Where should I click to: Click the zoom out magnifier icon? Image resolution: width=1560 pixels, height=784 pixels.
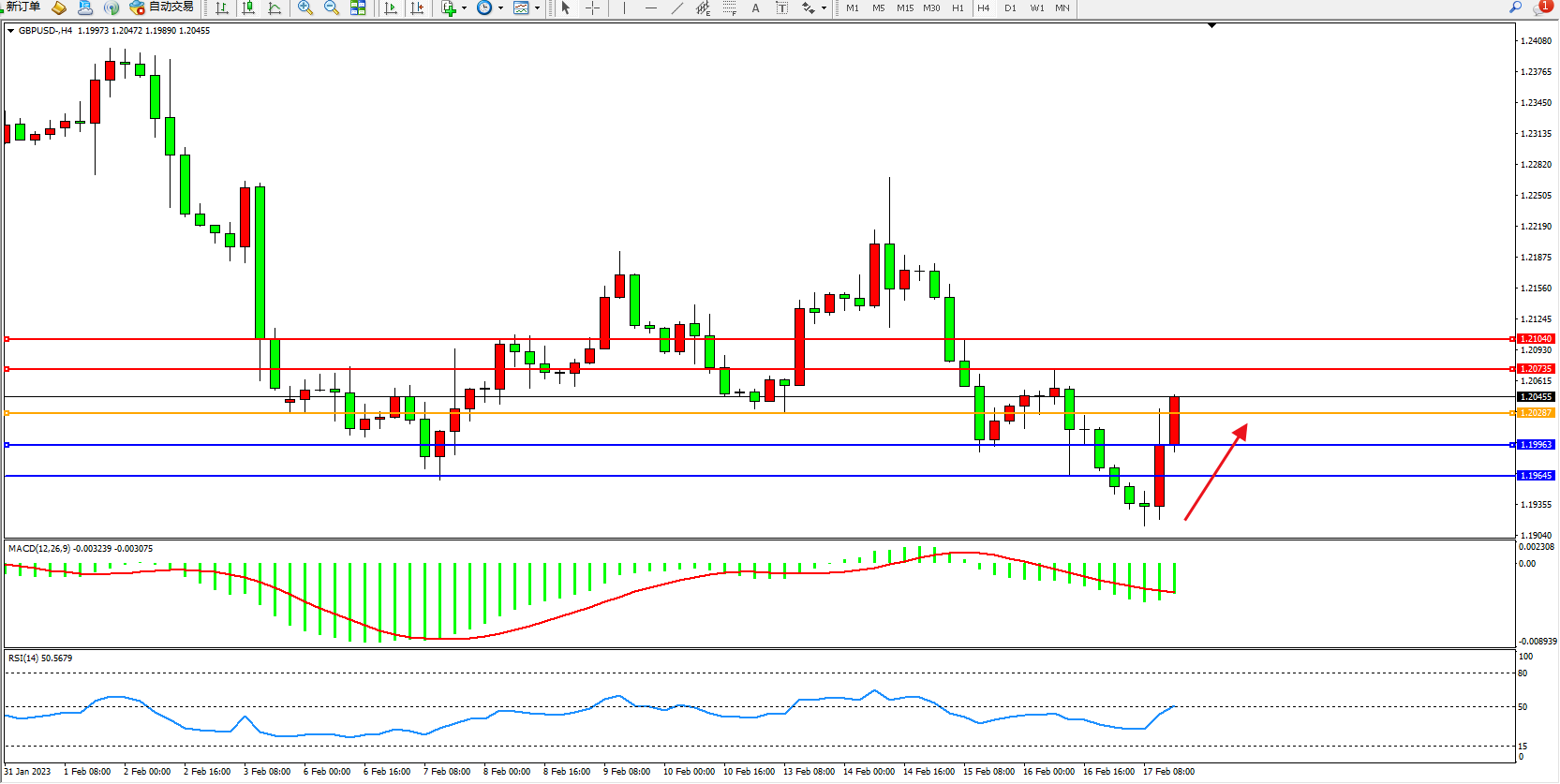click(x=331, y=7)
